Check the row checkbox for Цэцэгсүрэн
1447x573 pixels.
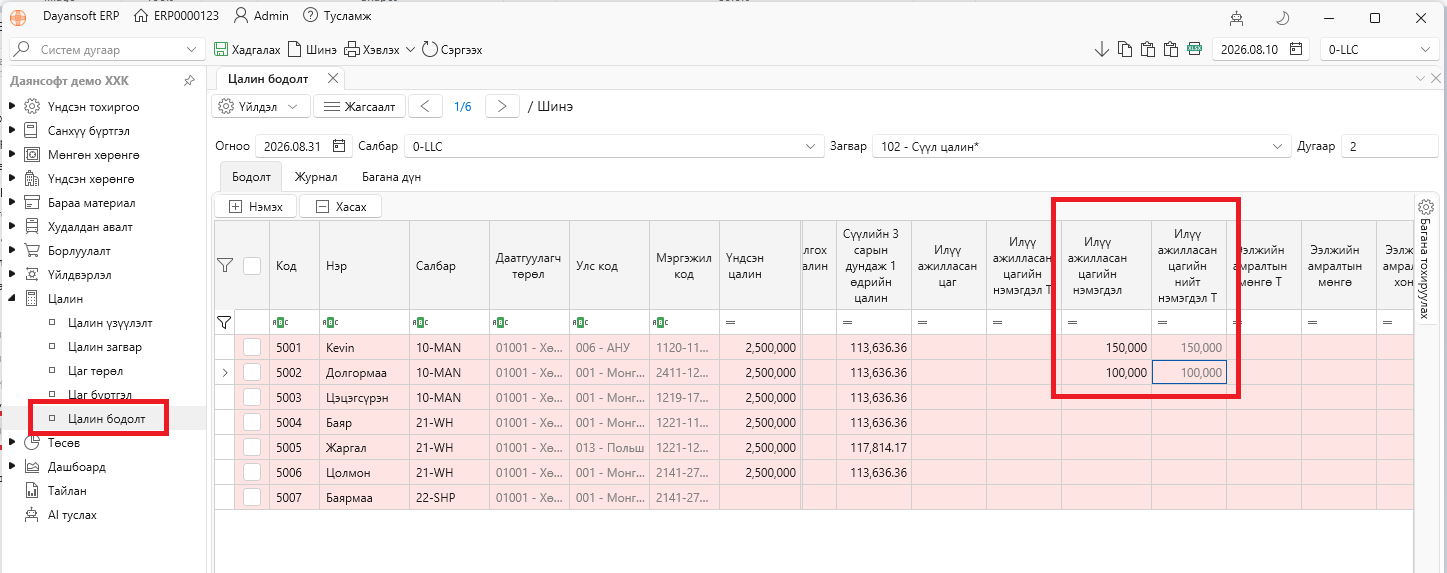click(x=252, y=397)
